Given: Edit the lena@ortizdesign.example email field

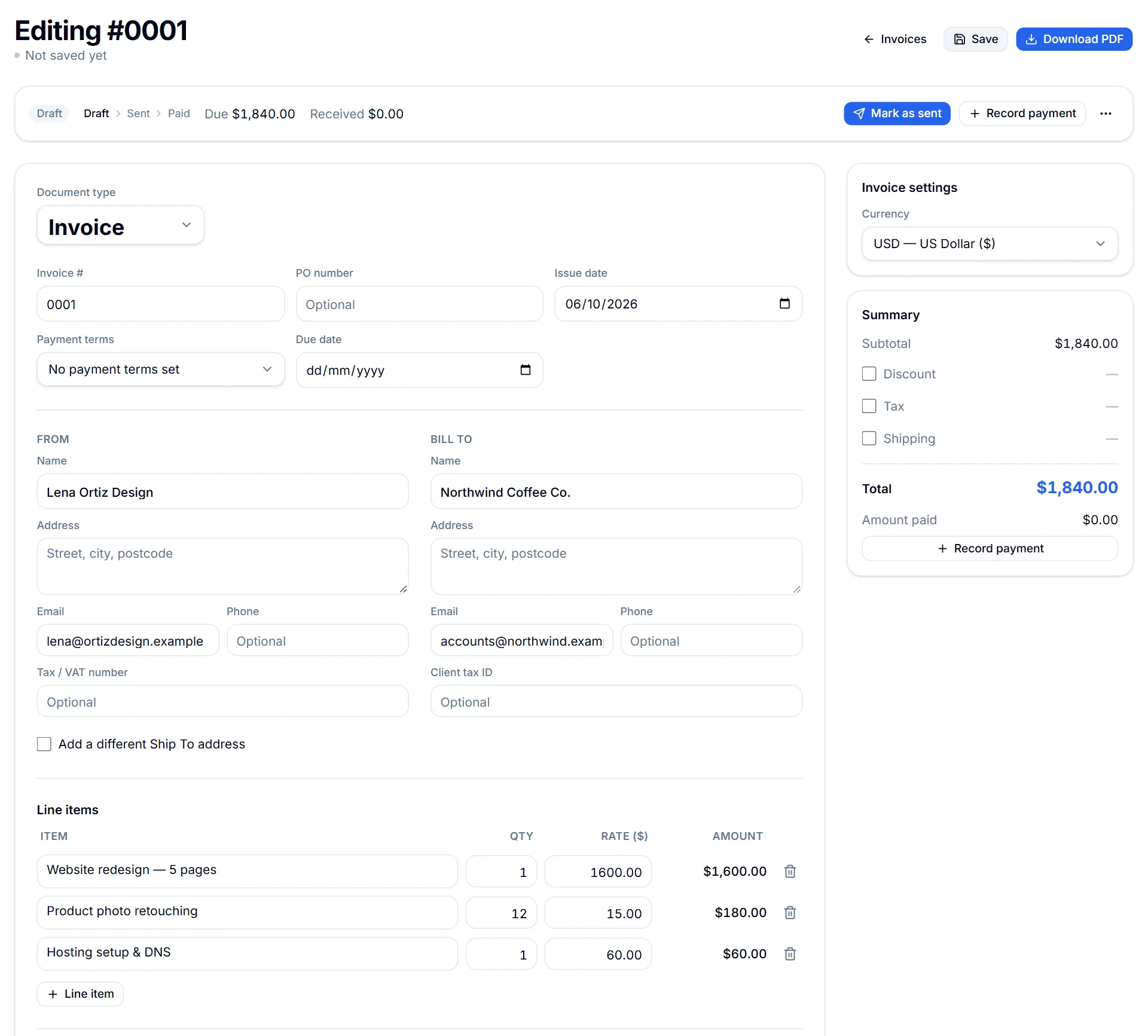Looking at the screenshot, I should coord(128,641).
